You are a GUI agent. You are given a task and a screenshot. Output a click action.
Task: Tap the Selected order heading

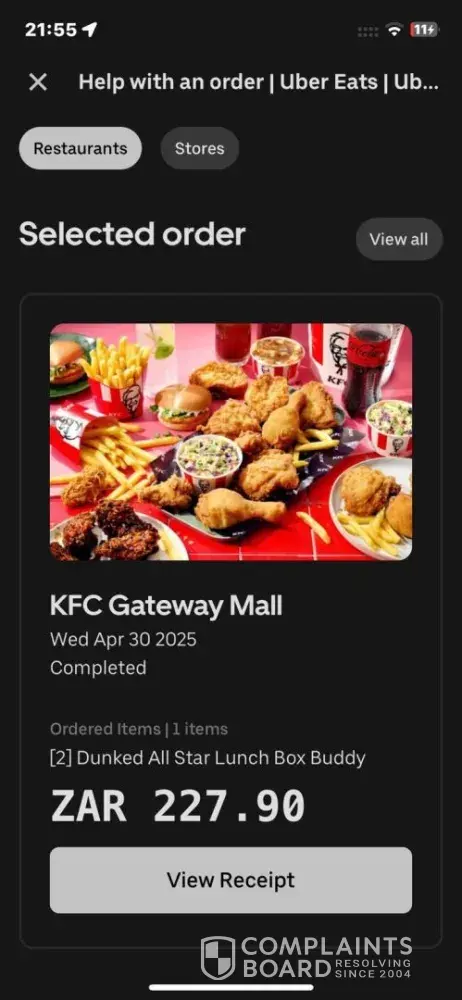pyautogui.click(x=132, y=234)
